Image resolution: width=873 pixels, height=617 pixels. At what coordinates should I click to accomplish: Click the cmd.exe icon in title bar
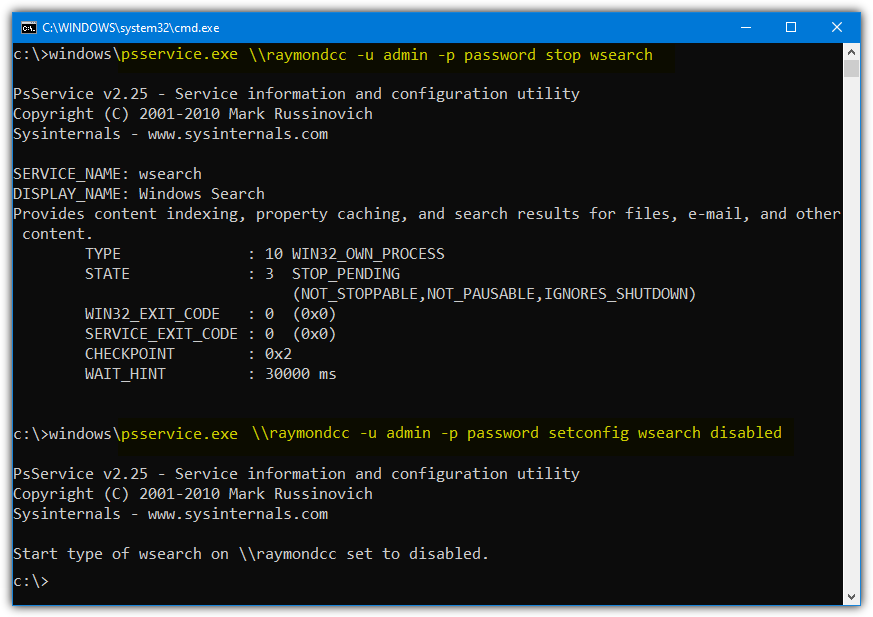pos(28,28)
